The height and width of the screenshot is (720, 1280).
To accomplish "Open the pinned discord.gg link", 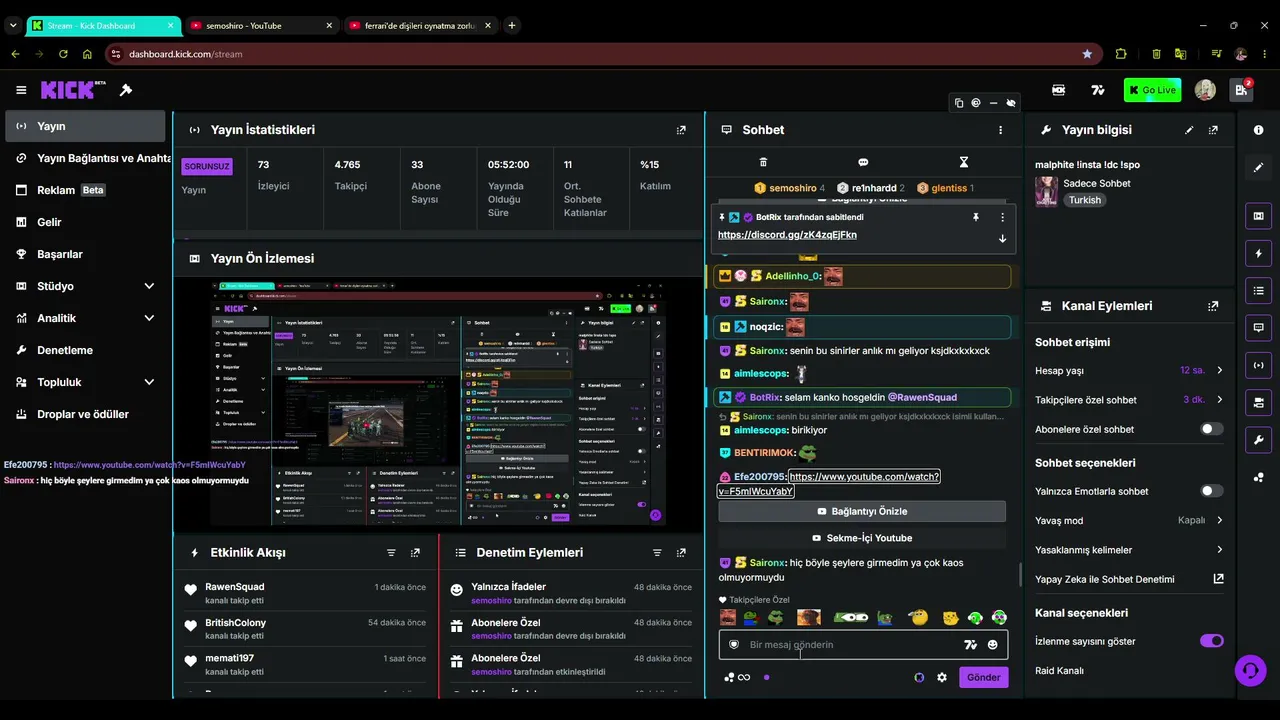I will [787, 235].
